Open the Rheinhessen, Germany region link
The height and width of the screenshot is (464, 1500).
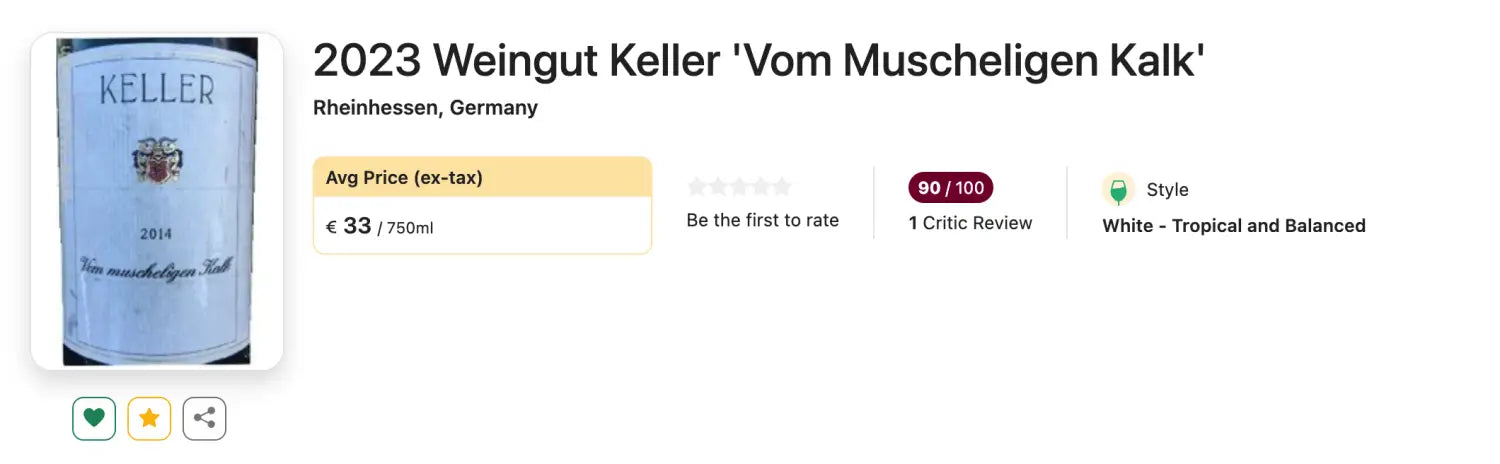(425, 108)
